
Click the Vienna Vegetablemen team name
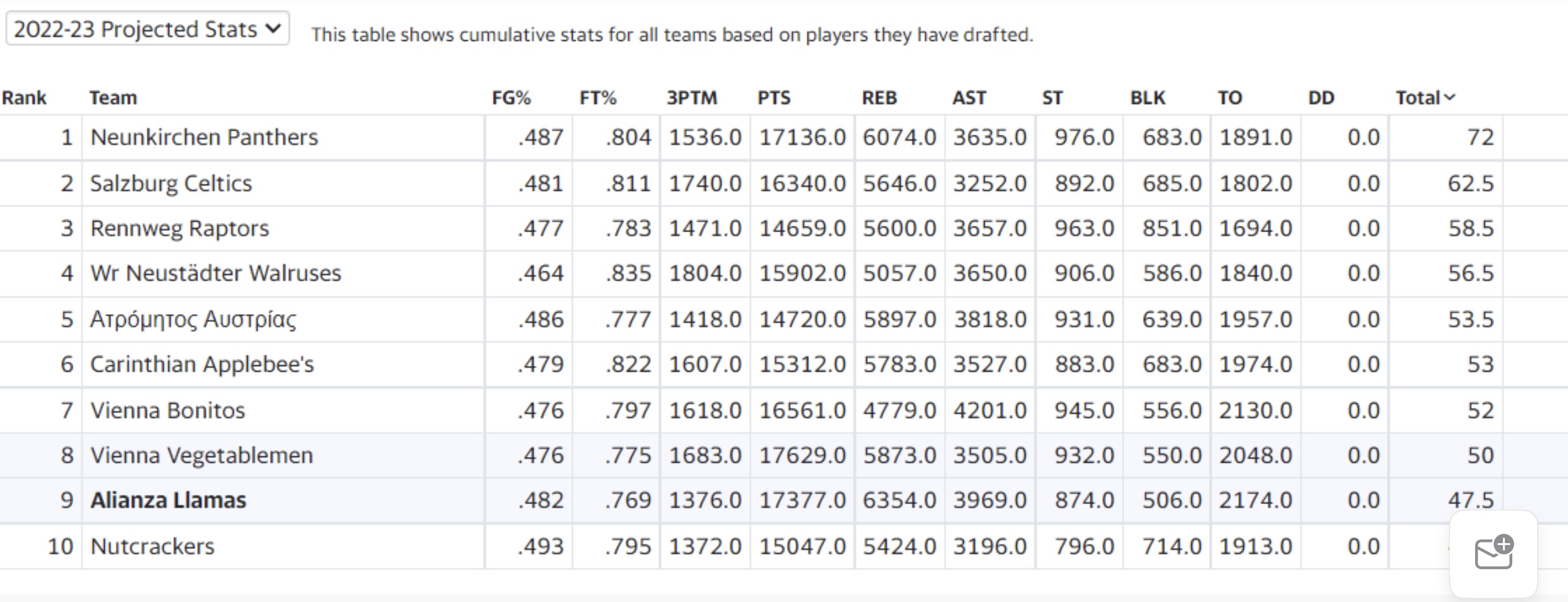[x=201, y=455]
